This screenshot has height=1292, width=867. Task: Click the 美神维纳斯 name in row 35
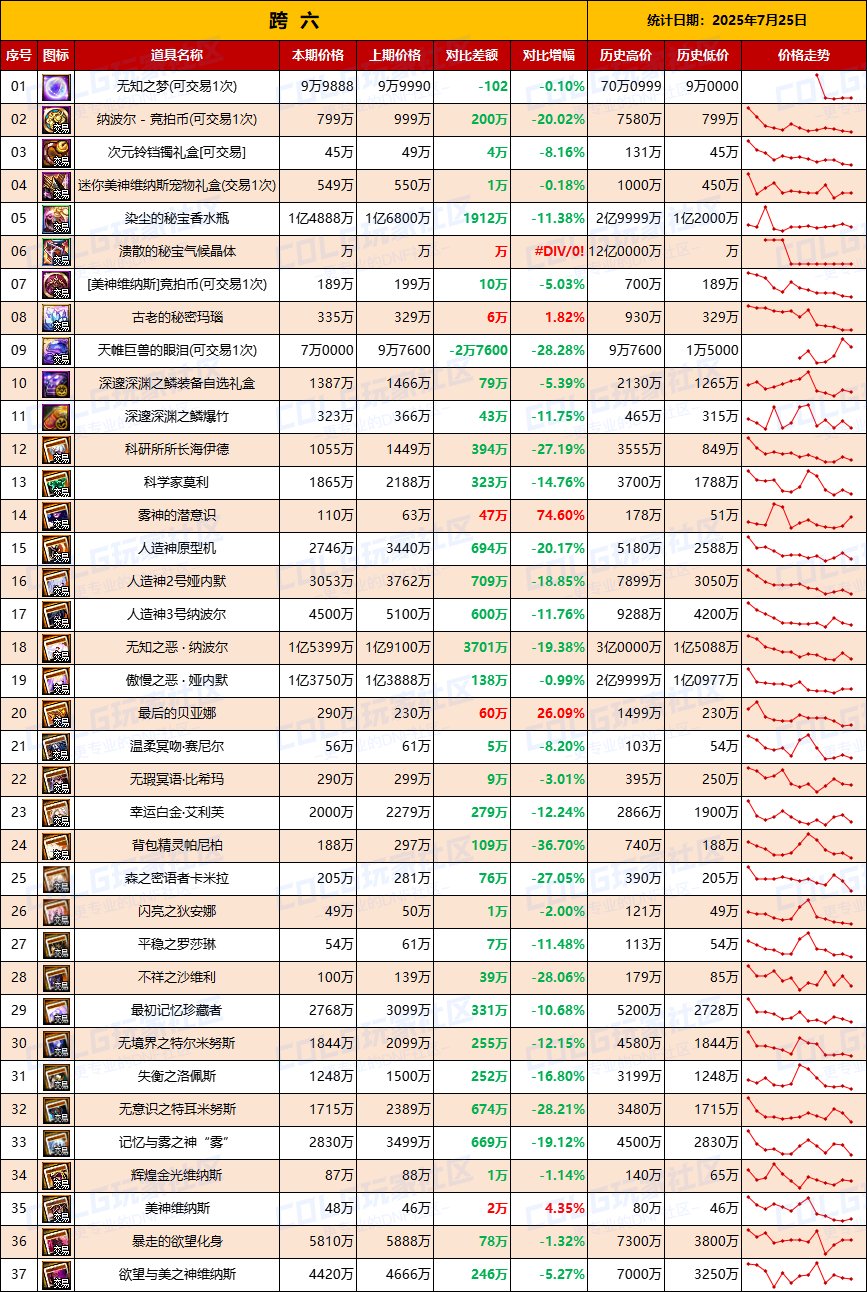pos(176,1209)
